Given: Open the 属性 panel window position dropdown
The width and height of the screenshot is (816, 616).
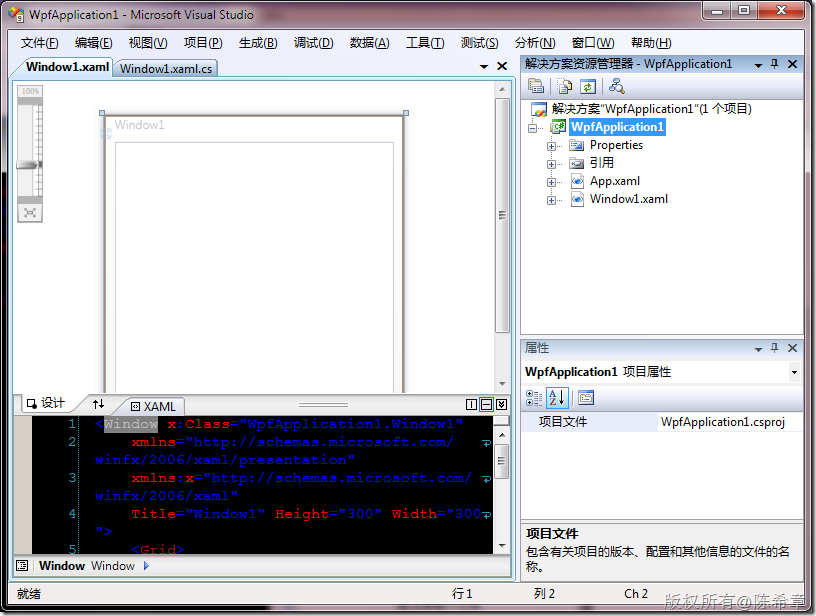Looking at the screenshot, I should pyautogui.click(x=758, y=349).
